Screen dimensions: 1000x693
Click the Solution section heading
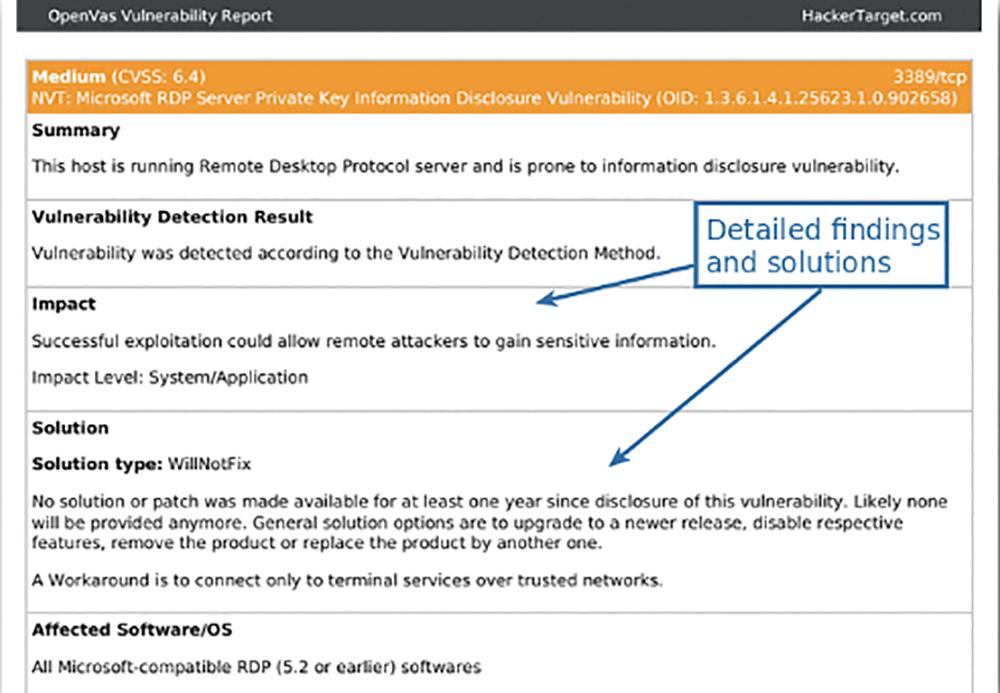(70, 428)
